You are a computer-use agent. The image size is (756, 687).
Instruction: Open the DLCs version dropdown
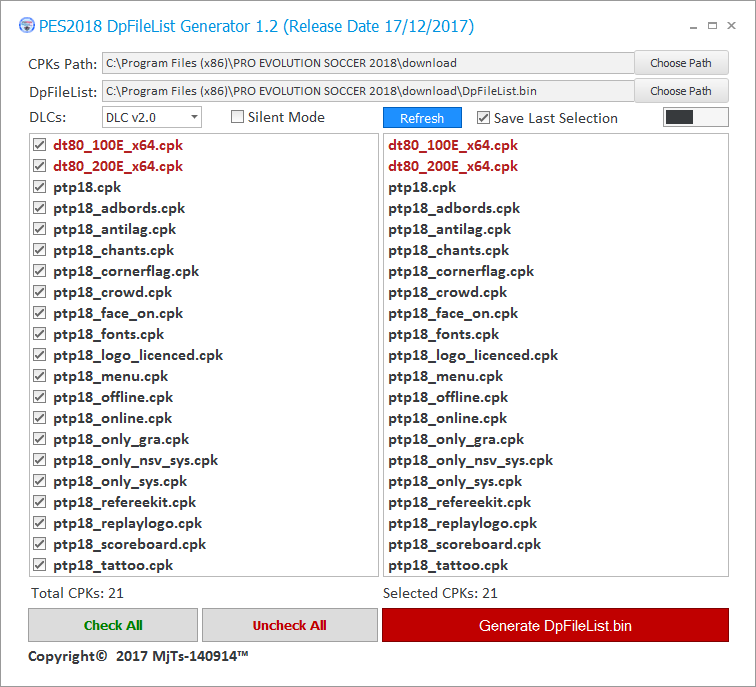152,118
